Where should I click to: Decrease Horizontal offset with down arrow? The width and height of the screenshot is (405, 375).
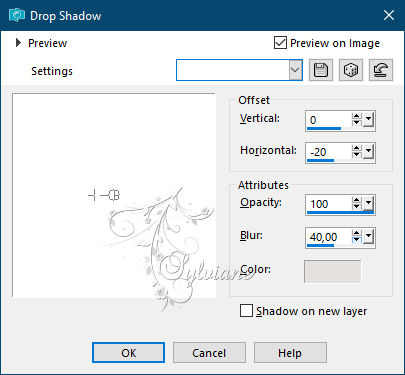pyautogui.click(x=356, y=155)
